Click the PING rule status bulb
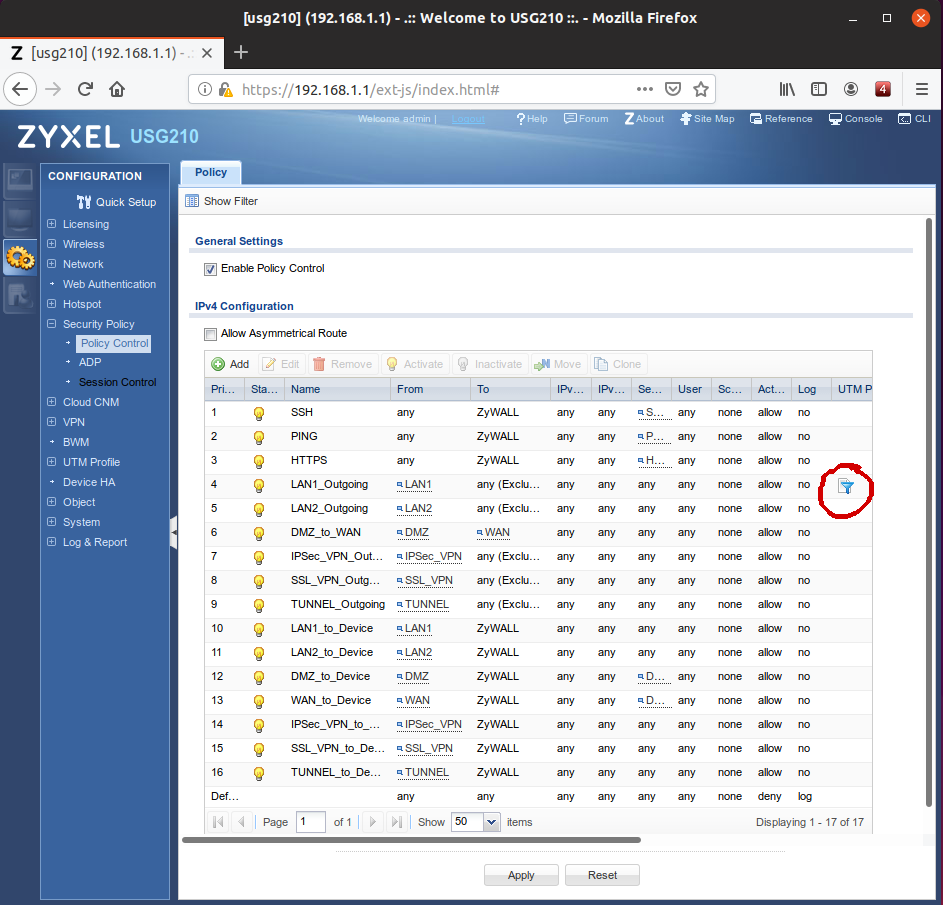This screenshot has height=905, width=943. [x=259, y=437]
